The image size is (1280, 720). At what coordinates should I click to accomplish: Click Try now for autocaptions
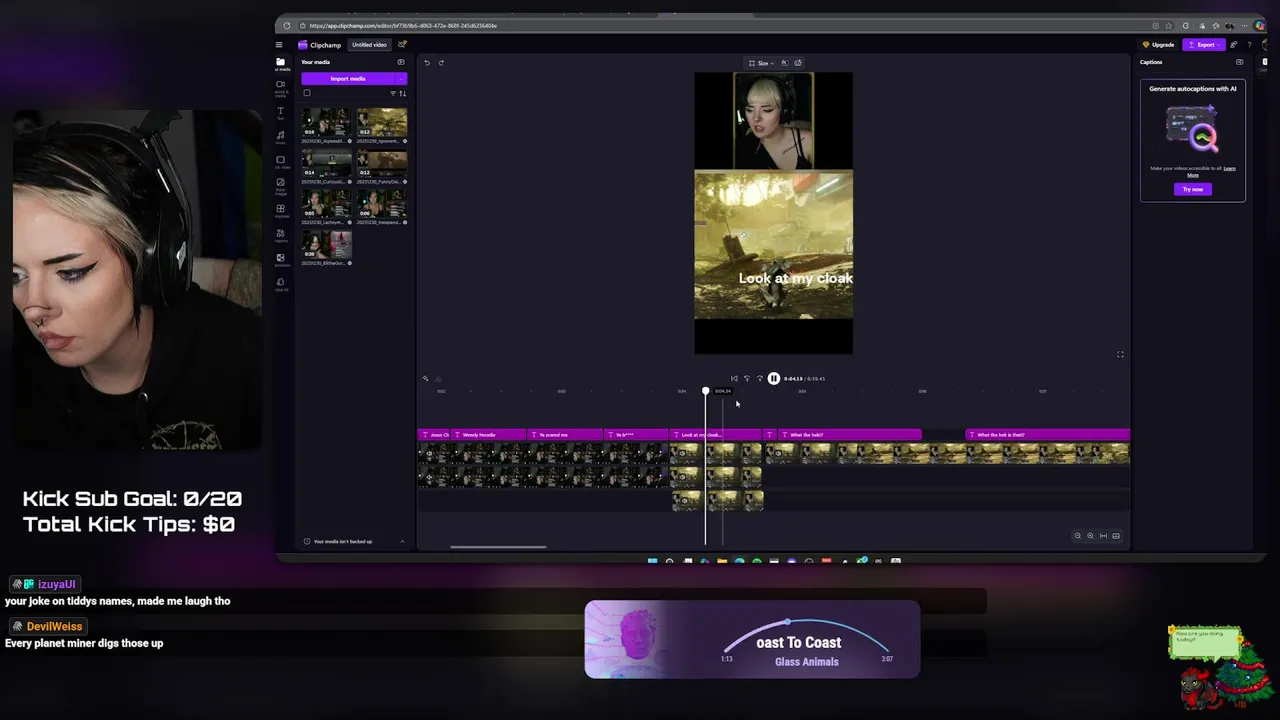[1193, 189]
